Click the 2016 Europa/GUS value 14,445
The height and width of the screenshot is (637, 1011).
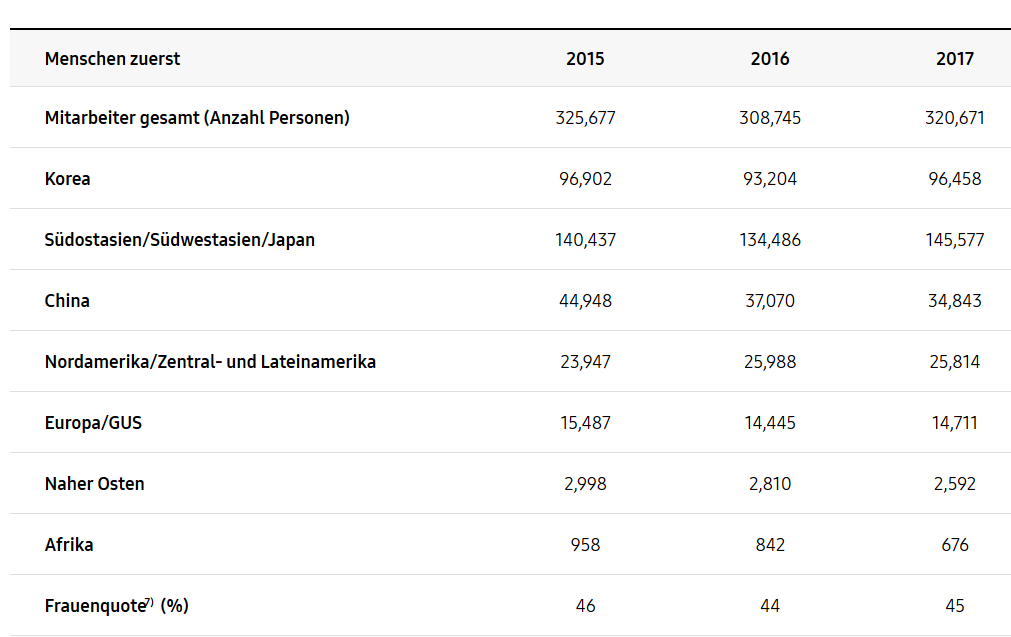770,423
